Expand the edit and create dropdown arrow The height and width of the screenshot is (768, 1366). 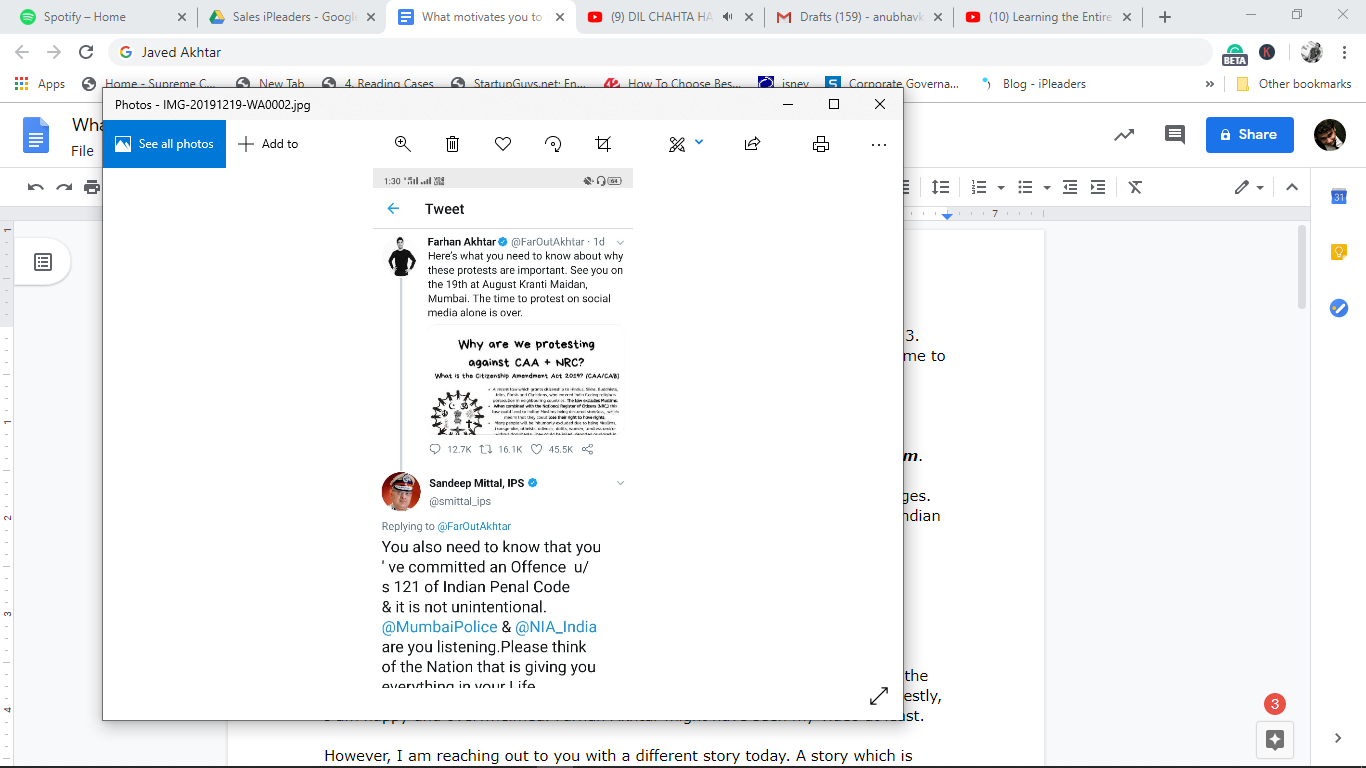point(699,142)
